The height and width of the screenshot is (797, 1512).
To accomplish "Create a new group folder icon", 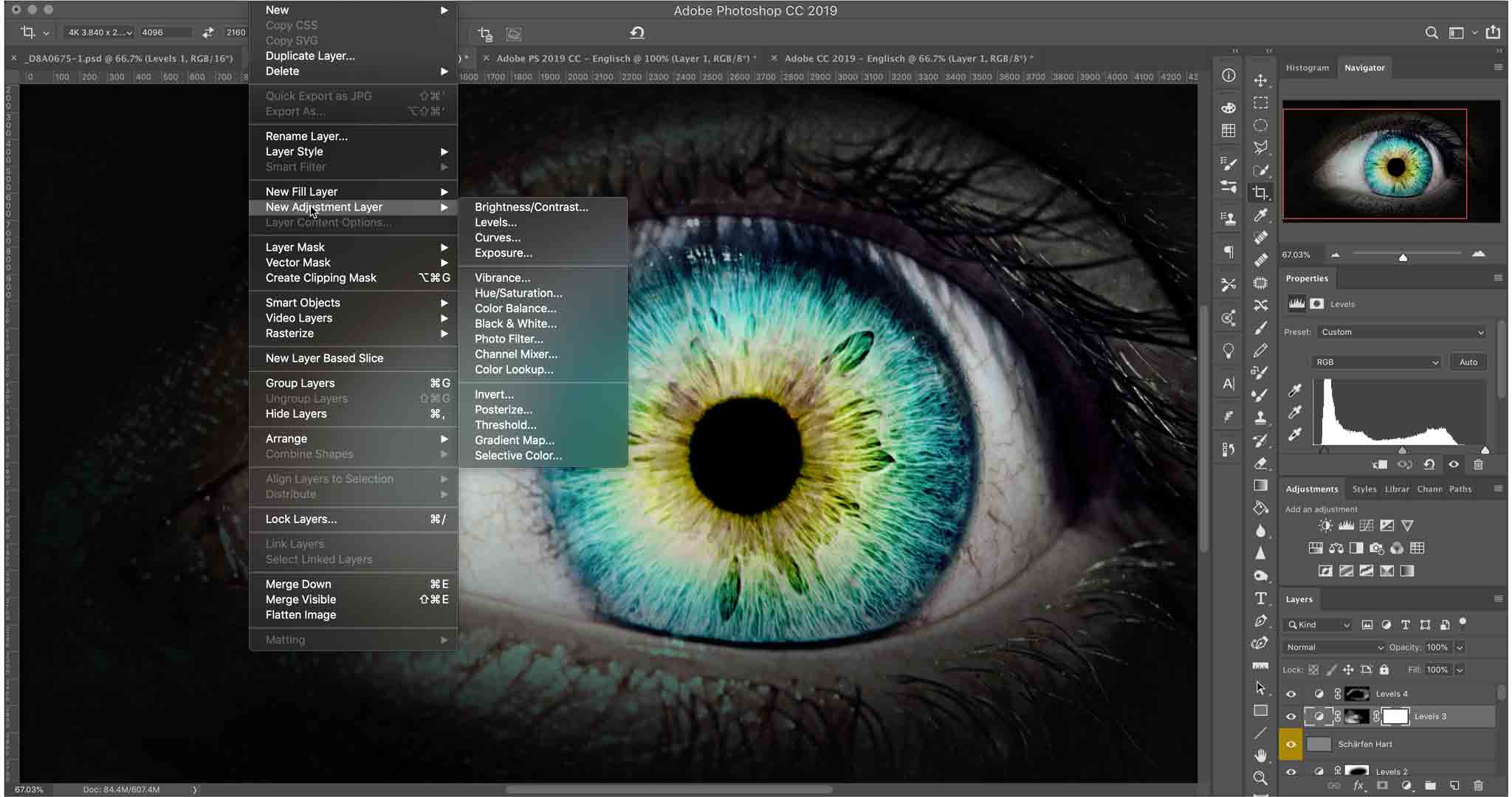I will [x=1430, y=786].
